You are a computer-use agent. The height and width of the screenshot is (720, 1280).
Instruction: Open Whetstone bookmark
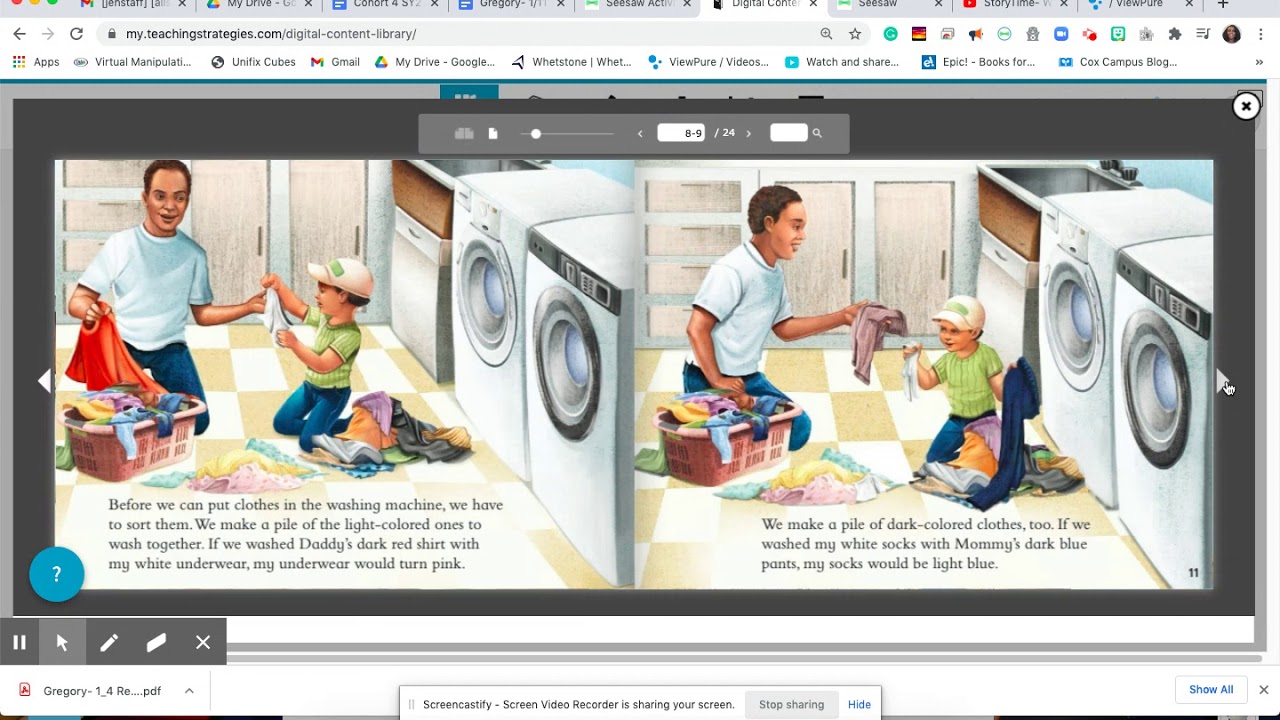(571, 62)
